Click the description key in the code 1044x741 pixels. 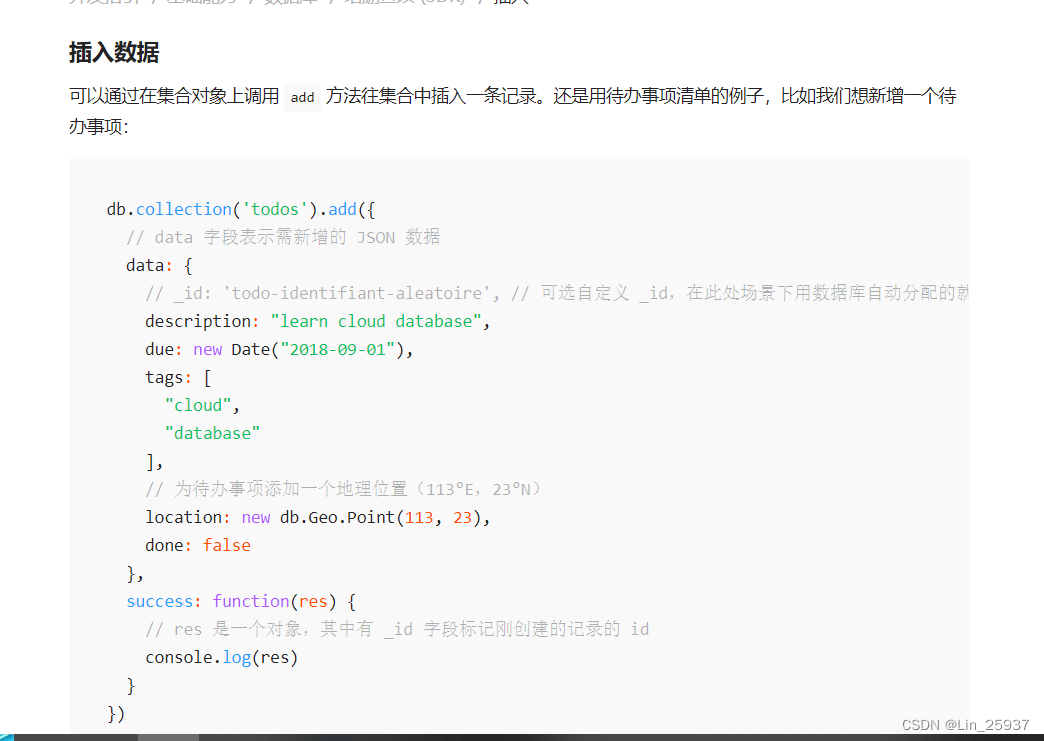tap(198, 322)
